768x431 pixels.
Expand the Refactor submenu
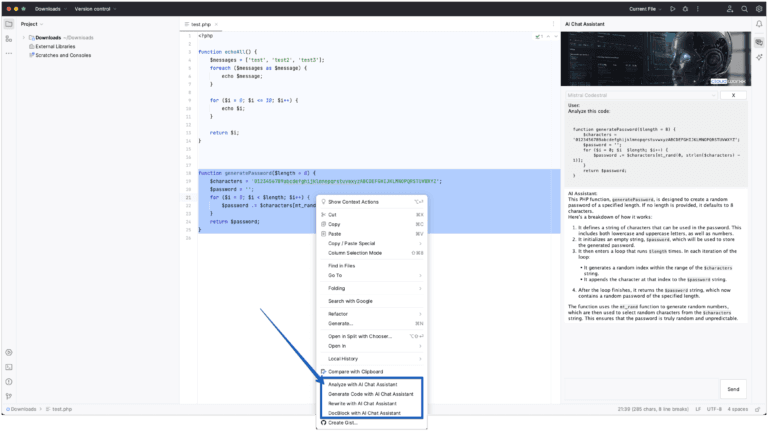pyautogui.click(x=372, y=314)
